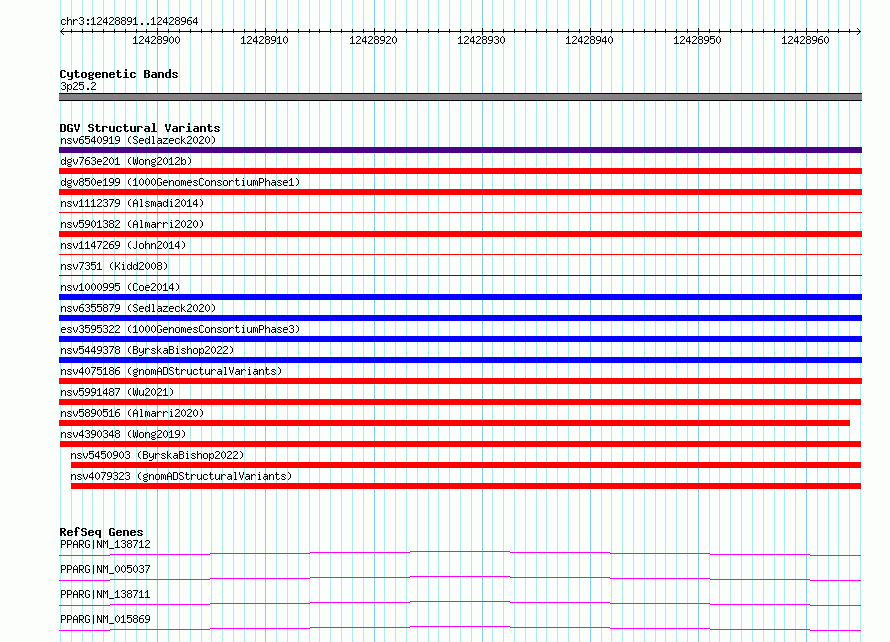
Task: Click the 12428920 ruler position label
Action: coord(373,40)
